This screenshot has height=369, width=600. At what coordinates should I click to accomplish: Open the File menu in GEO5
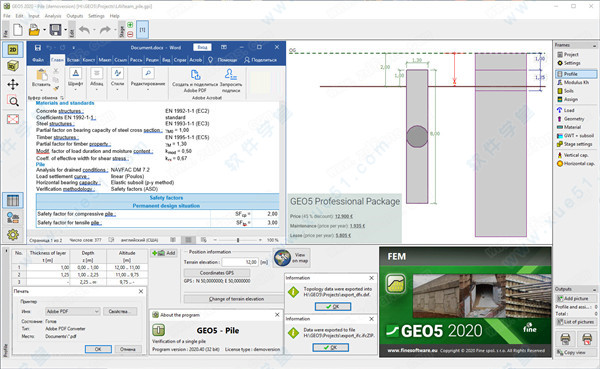coord(7,16)
